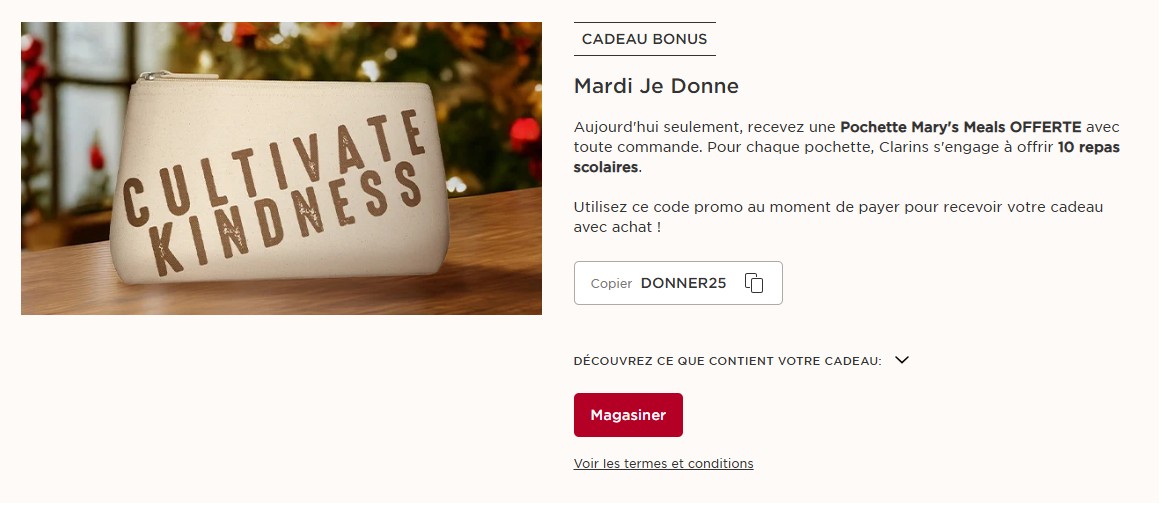Select the CADEAU BONUS label
The image size is (1161, 510).
point(644,39)
